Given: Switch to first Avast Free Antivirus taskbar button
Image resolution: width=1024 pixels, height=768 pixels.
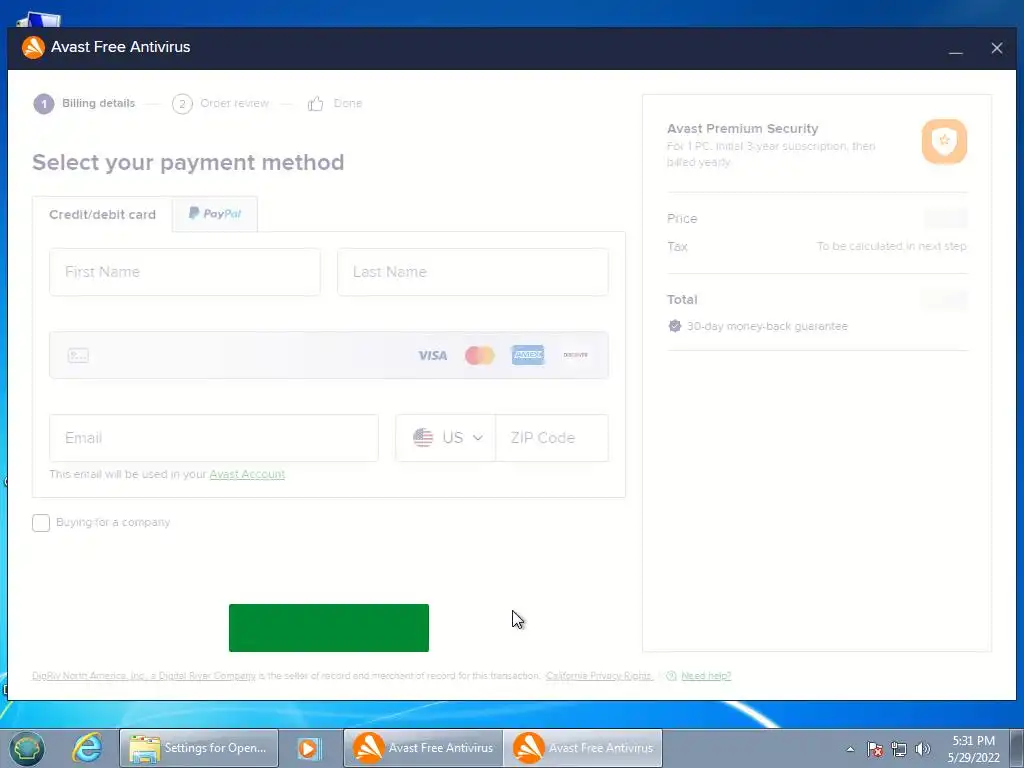Looking at the screenshot, I should pos(423,748).
